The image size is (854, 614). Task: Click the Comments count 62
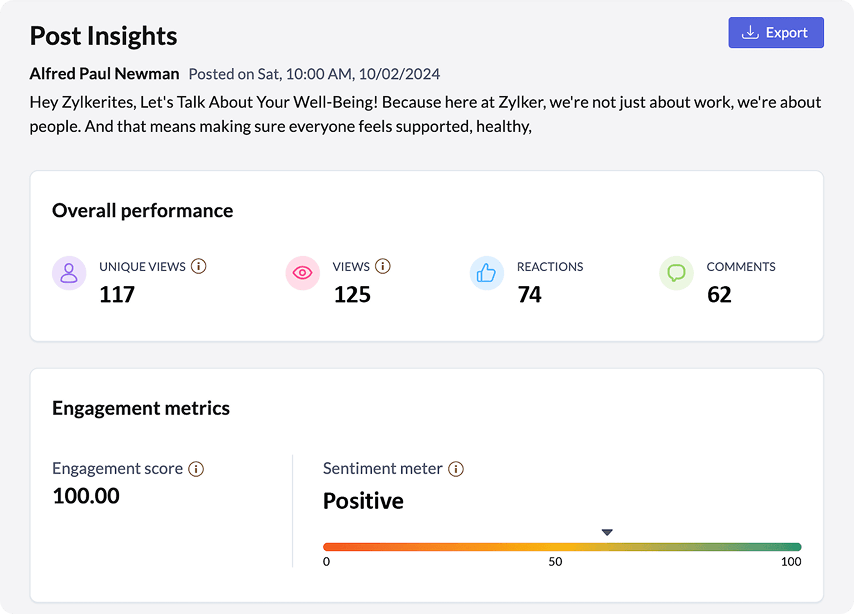tap(719, 294)
